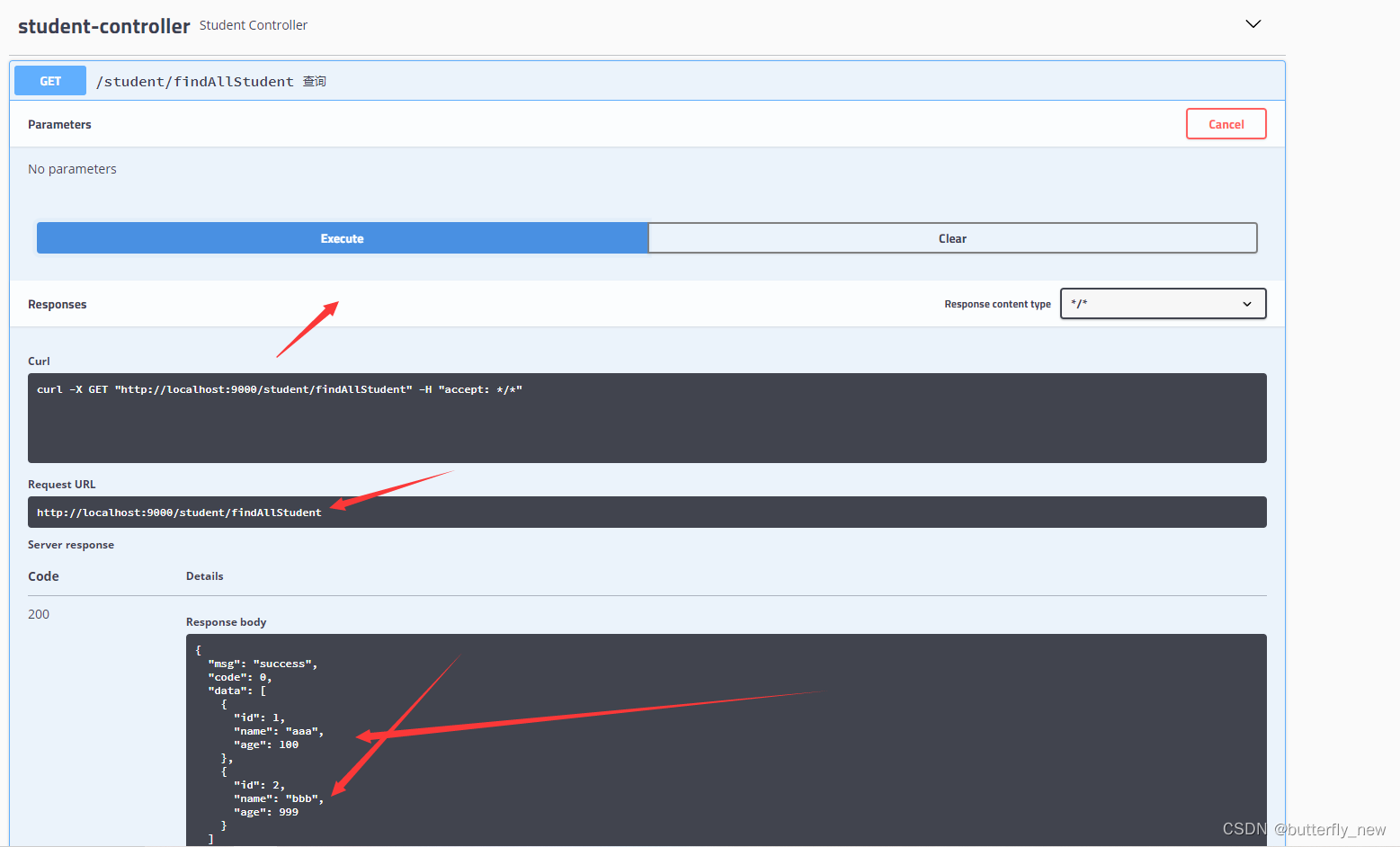This screenshot has width=1400, height=847.
Task: Clear the response results
Action: pyautogui.click(x=952, y=238)
